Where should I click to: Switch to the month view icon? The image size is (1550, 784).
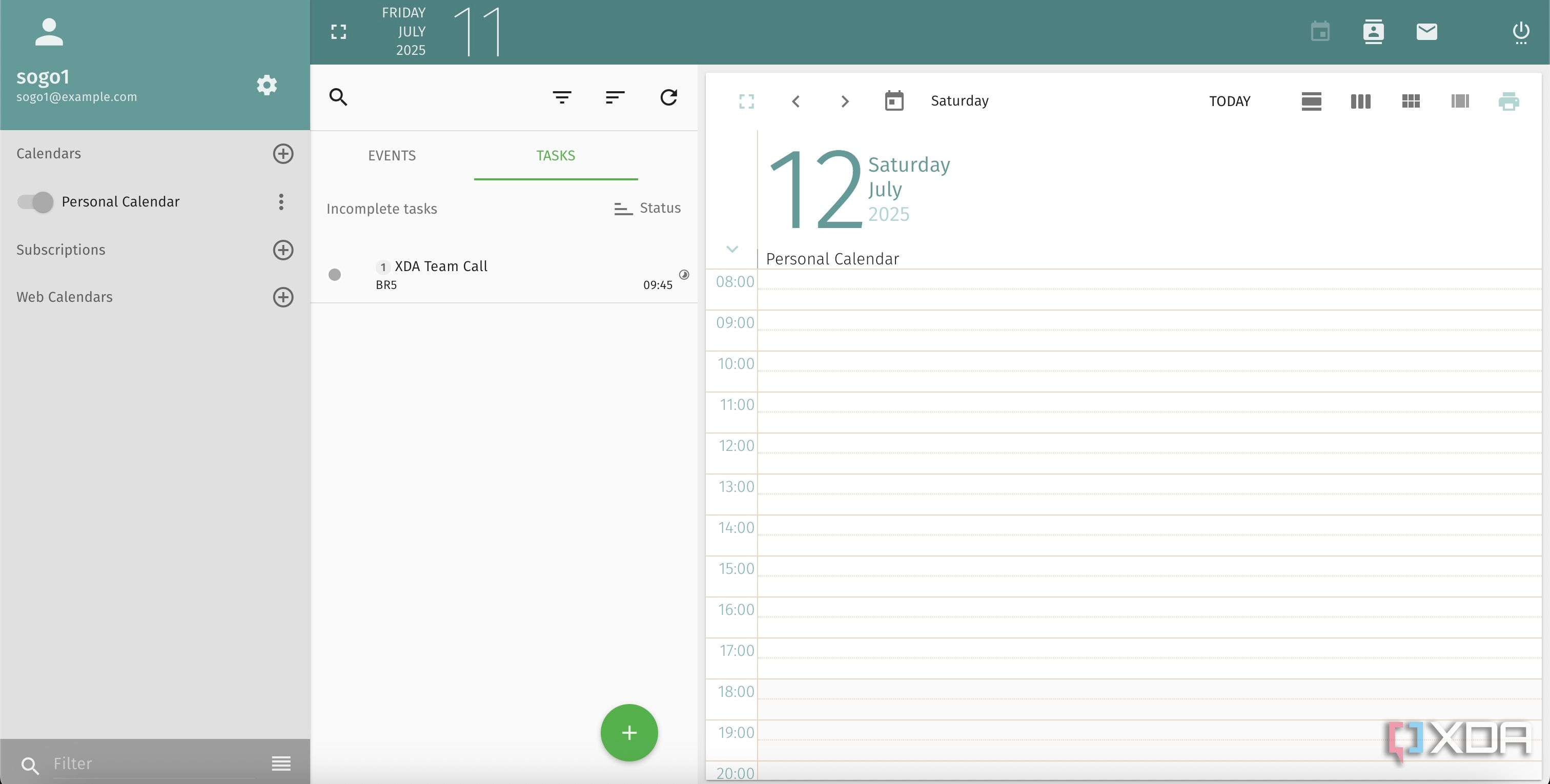point(1411,101)
